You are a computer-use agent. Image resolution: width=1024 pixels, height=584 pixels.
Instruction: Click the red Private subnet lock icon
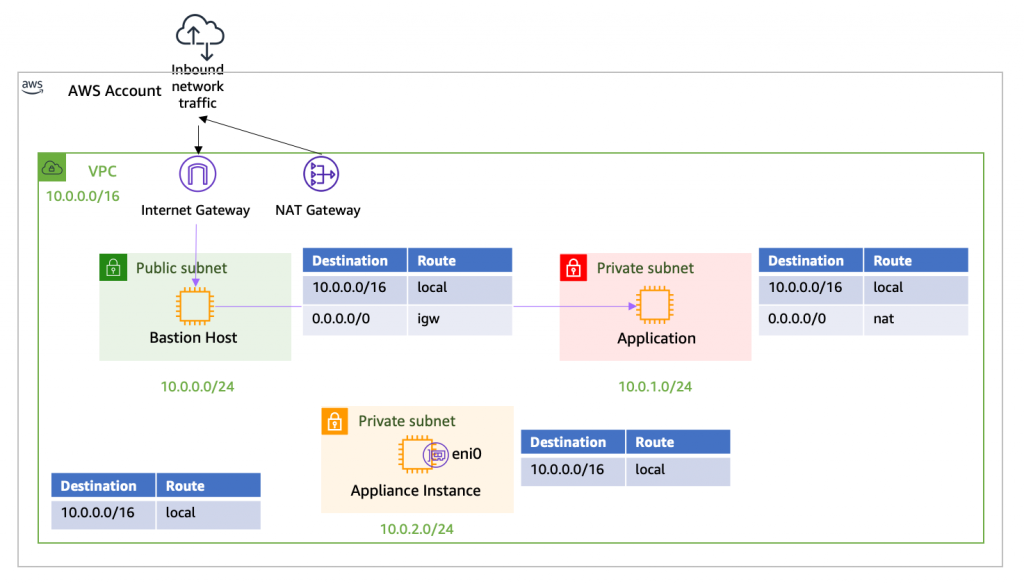[x=571, y=268]
